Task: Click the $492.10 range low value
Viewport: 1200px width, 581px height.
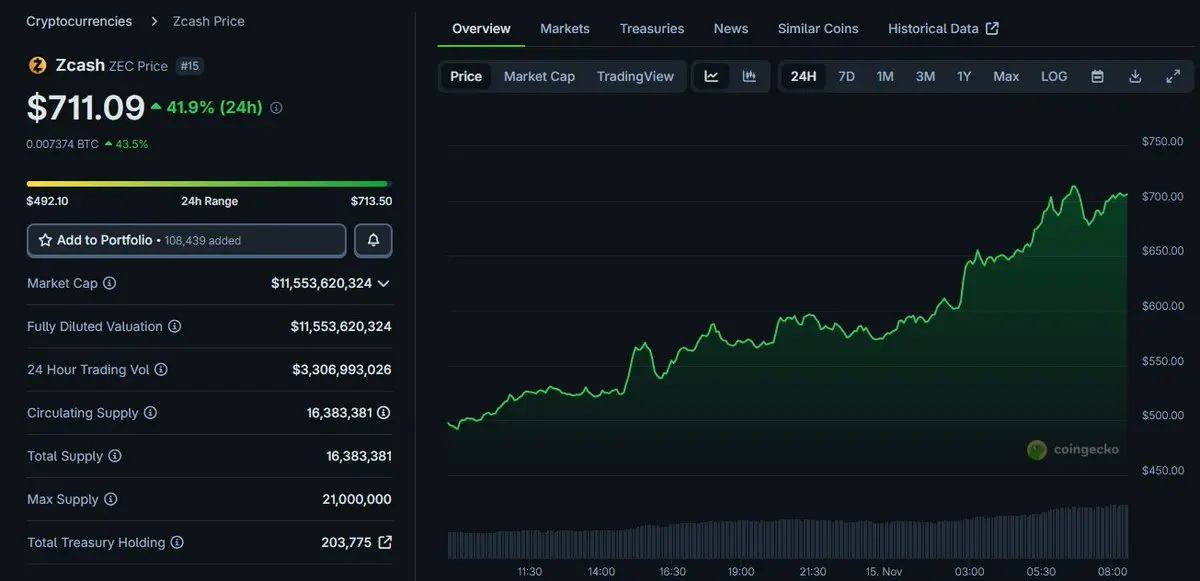Action: coord(47,201)
